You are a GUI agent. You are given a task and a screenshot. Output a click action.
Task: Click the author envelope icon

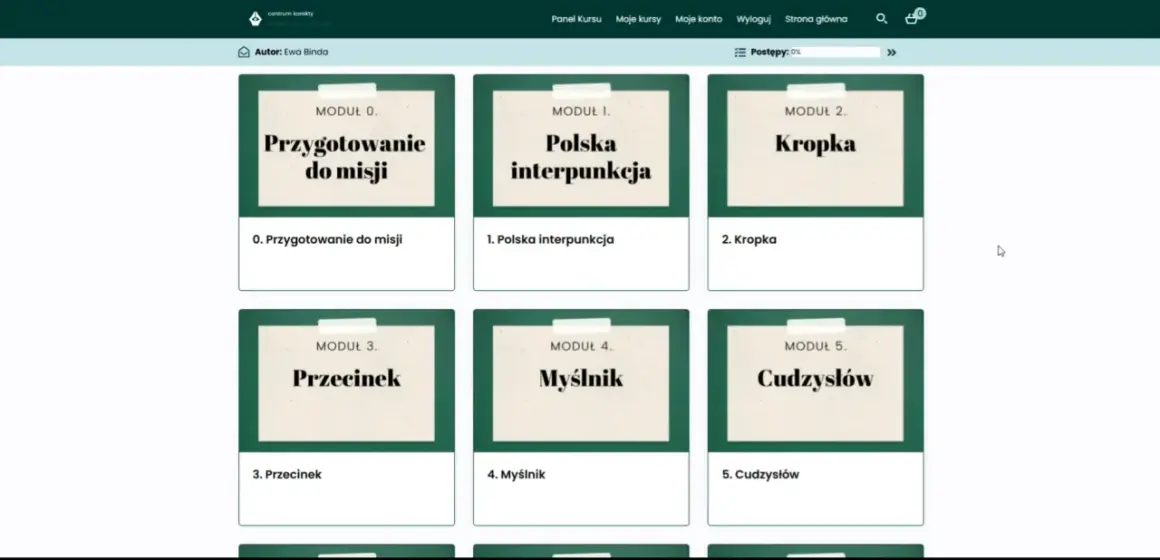click(x=243, y=52)
